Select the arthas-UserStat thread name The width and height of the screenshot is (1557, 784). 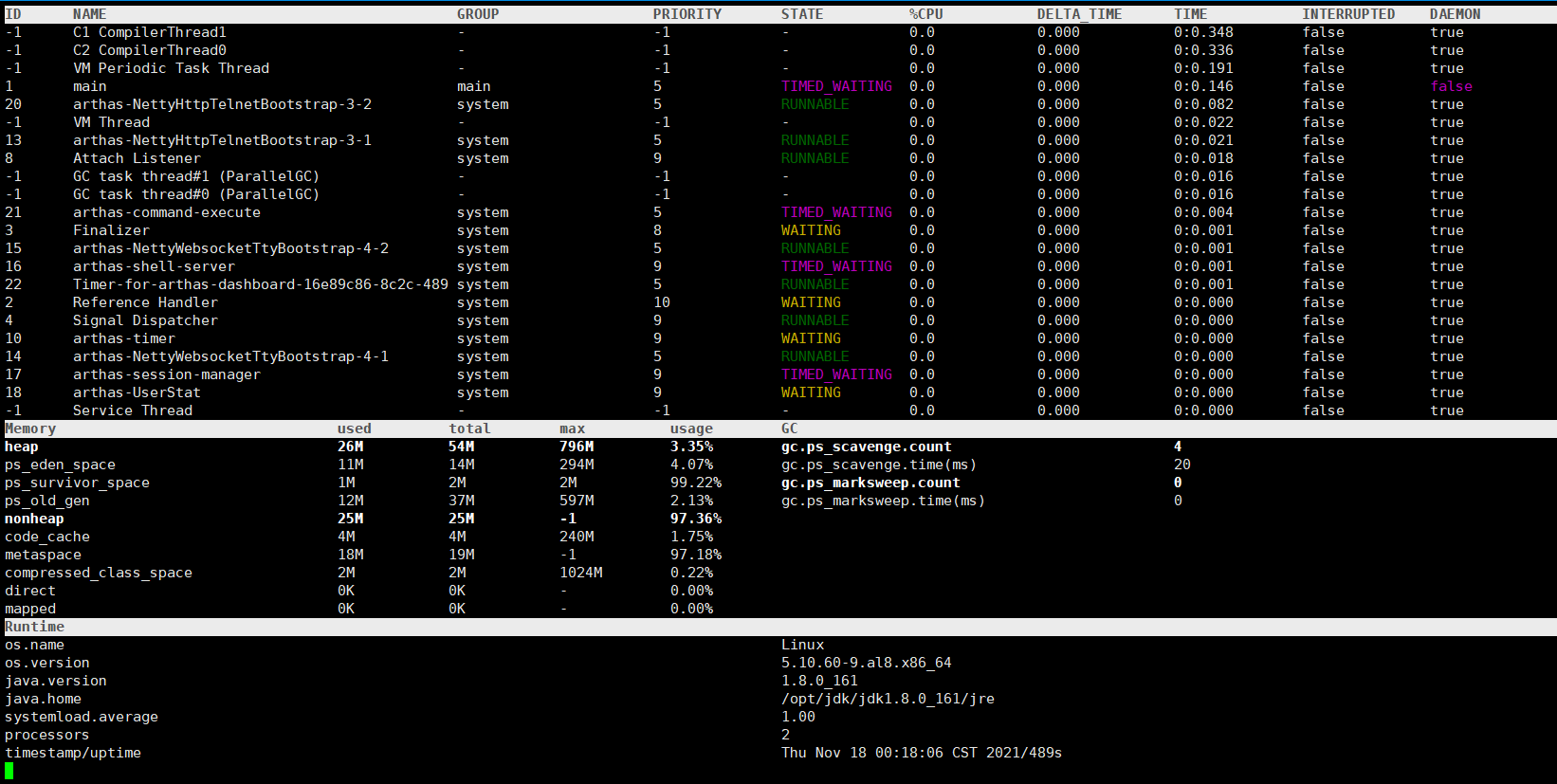point(137,392)
